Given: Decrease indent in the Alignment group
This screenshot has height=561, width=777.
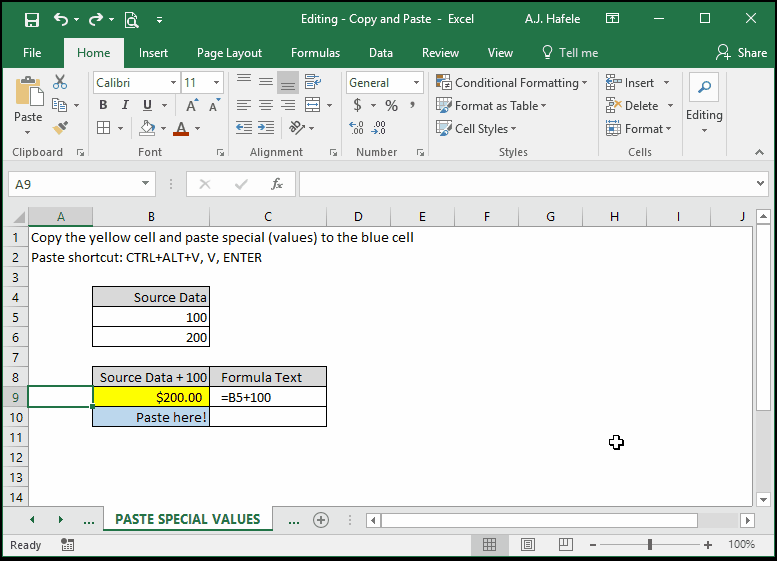Looking at the screenshot, I should point(244,128).
